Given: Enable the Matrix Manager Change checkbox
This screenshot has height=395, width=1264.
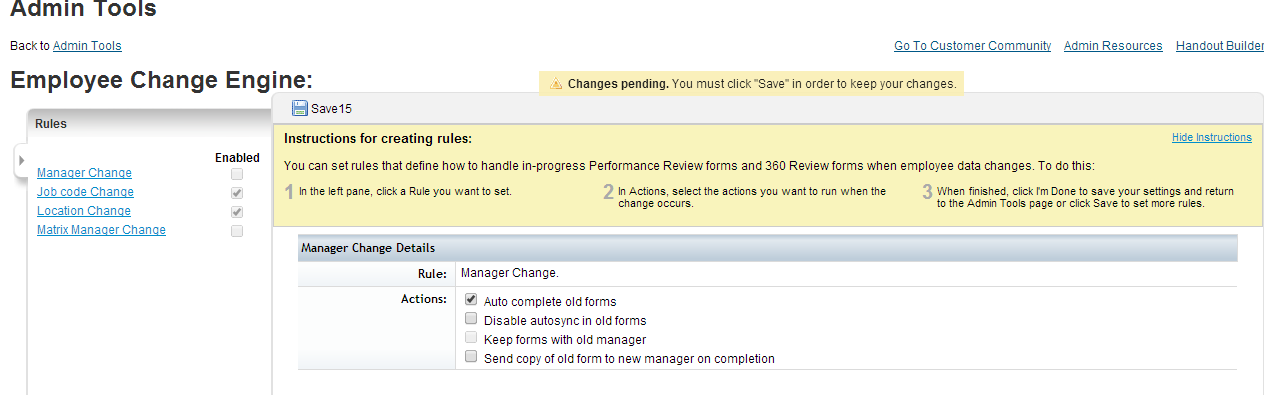Looking at the screenshot, I should click(x=237, y=231).
